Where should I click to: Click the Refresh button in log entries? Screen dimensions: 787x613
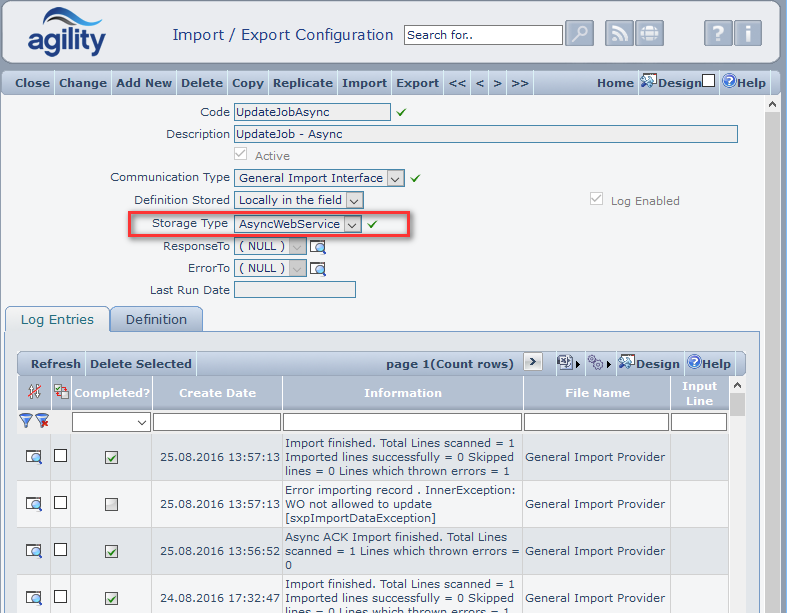pos(55,364)
